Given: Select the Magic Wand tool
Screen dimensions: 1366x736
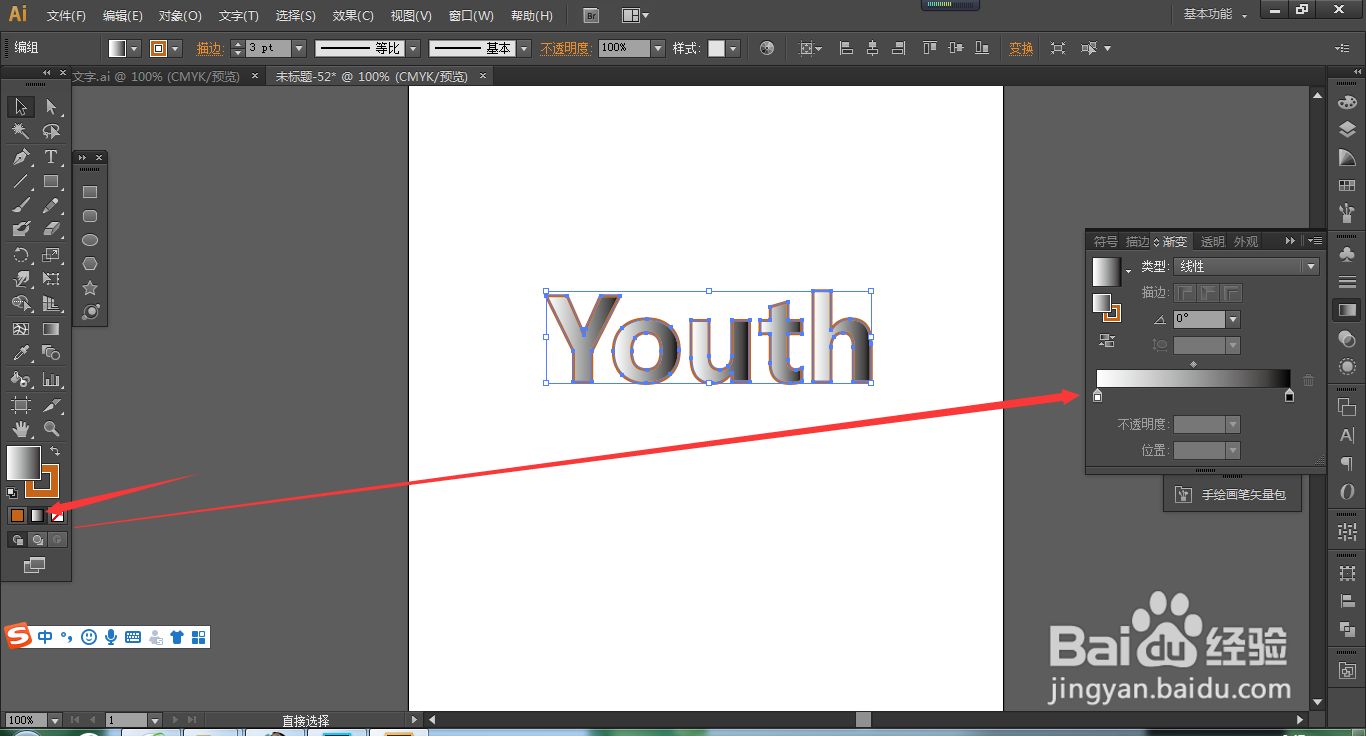Looking at the screenshot, I should [x=21, y=131].
